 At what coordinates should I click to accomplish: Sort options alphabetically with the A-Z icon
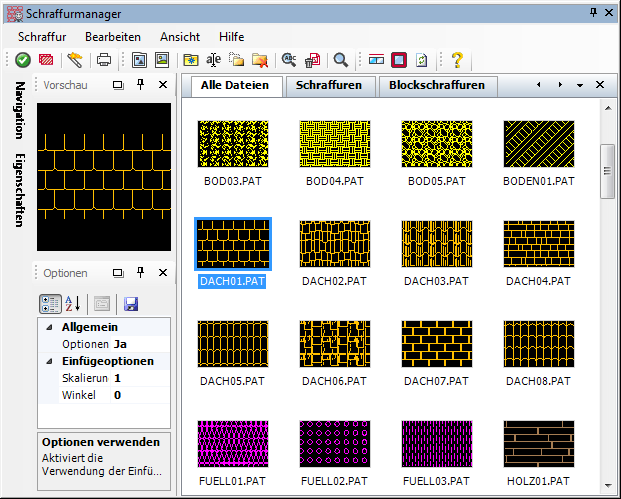point(73,304)
